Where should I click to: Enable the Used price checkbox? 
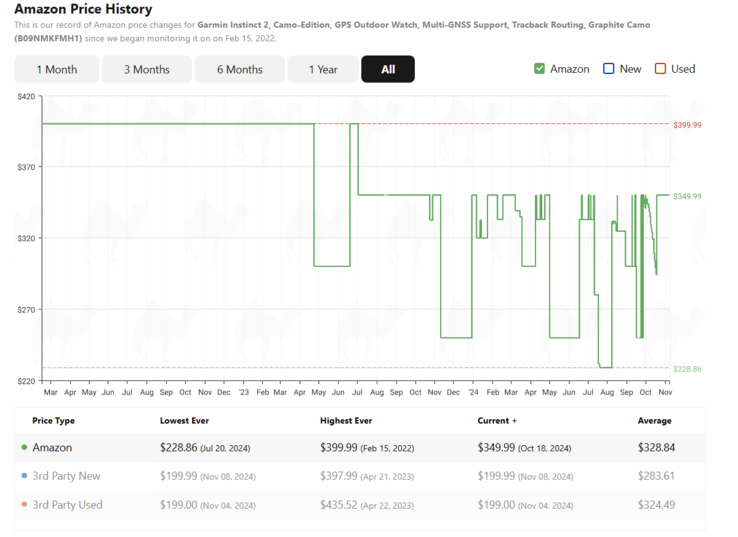pos(660,69)
